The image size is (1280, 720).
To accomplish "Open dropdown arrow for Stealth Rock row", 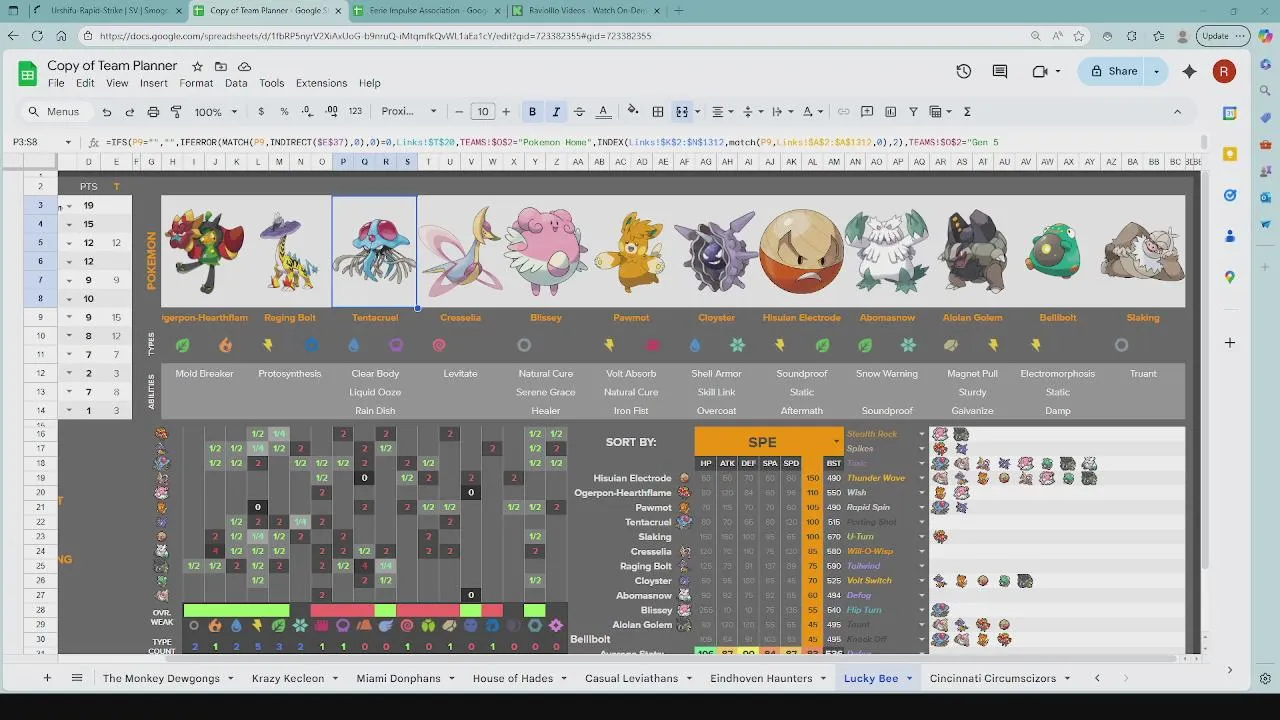I will 922,434.
